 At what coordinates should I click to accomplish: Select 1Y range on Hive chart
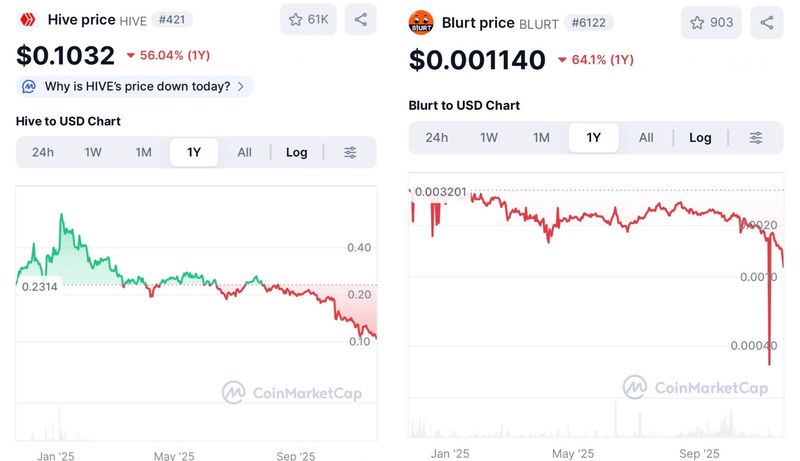[x=194, y=152]
